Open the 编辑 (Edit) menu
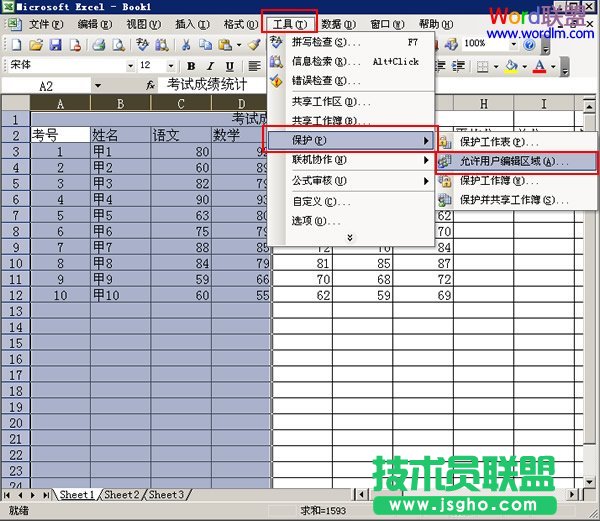Screen dimensions: 600x521 point(95,24)
